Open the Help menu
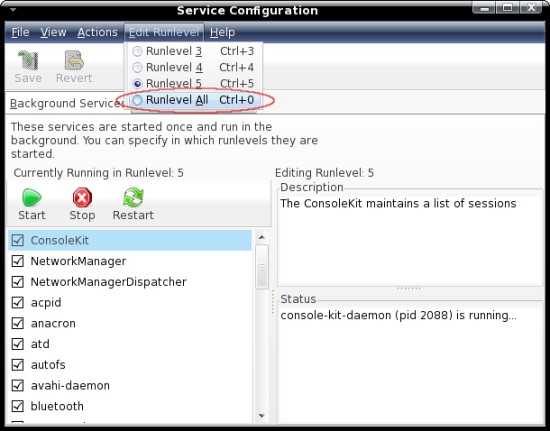The height and width of the screenshot is (431, 550). tap(222, 32)
